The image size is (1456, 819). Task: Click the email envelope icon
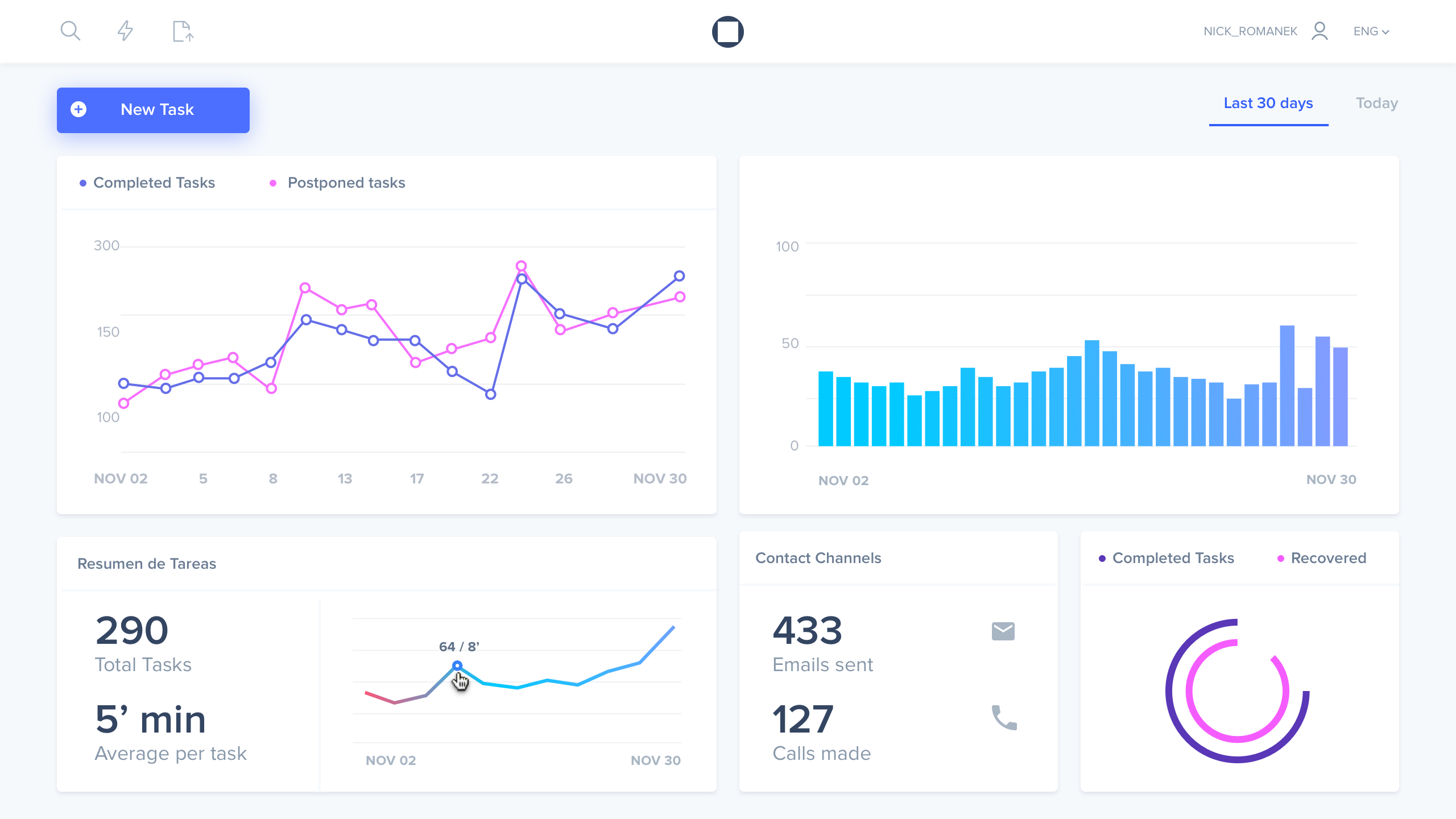pos(1003,631)
